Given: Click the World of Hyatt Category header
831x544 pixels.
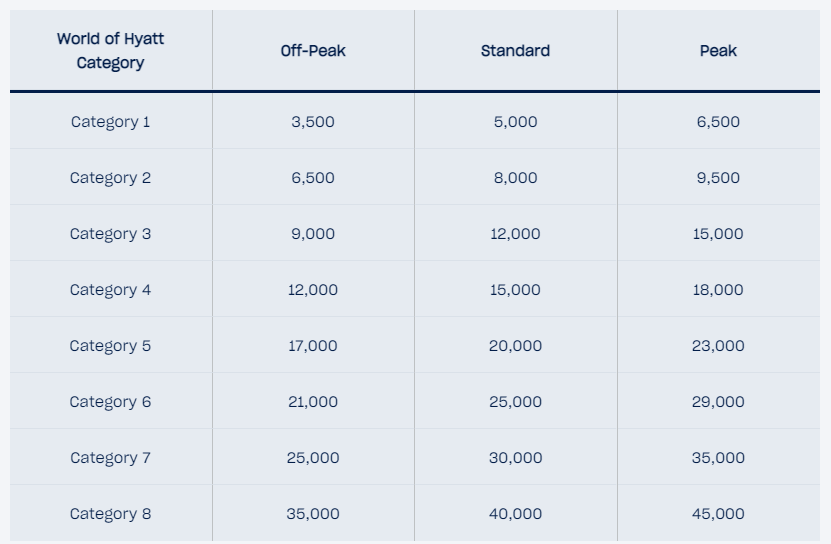Looking at the screenshot, I should [x=110, y=50].
